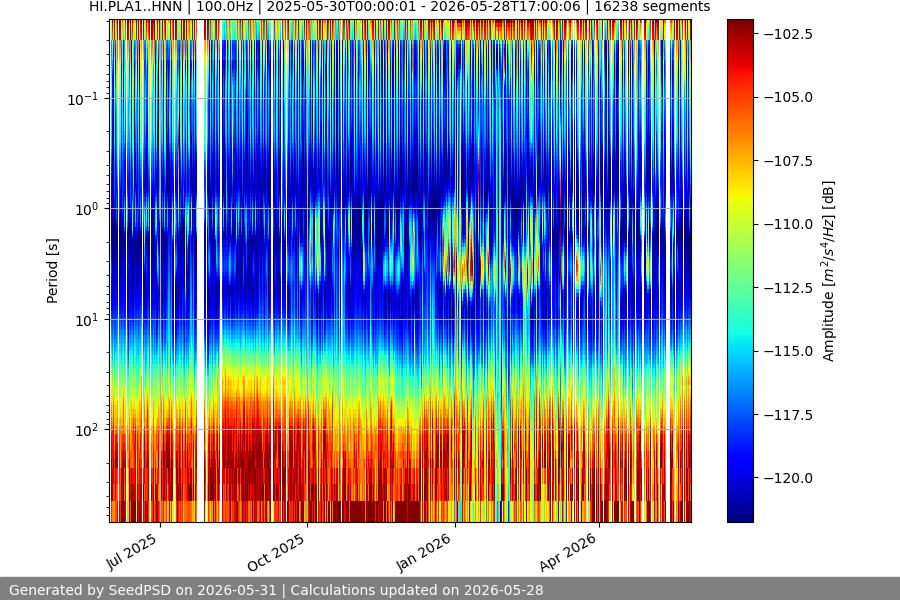Click the 'Amplitude [m²/s⁴/Hz] [dB]' colorbar label
Viewport: 900px width, 600px height.
(828, 271)
